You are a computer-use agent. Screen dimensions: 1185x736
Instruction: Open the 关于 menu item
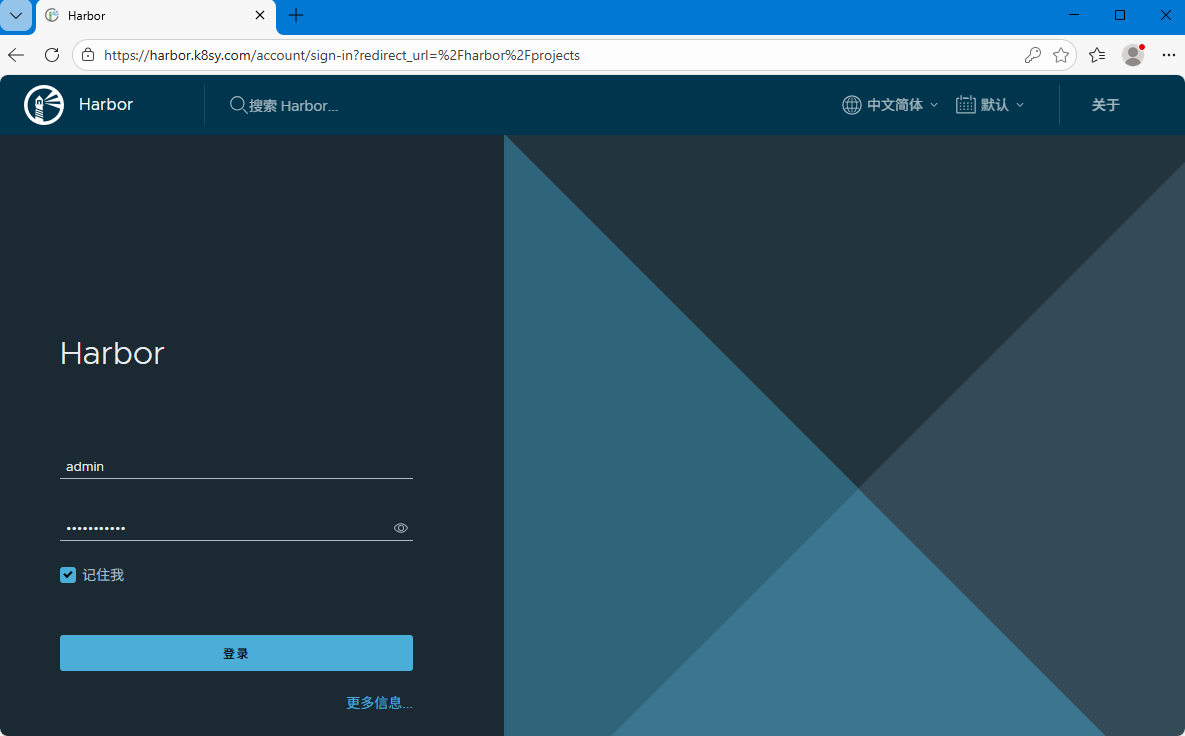tap(1105, 105)
